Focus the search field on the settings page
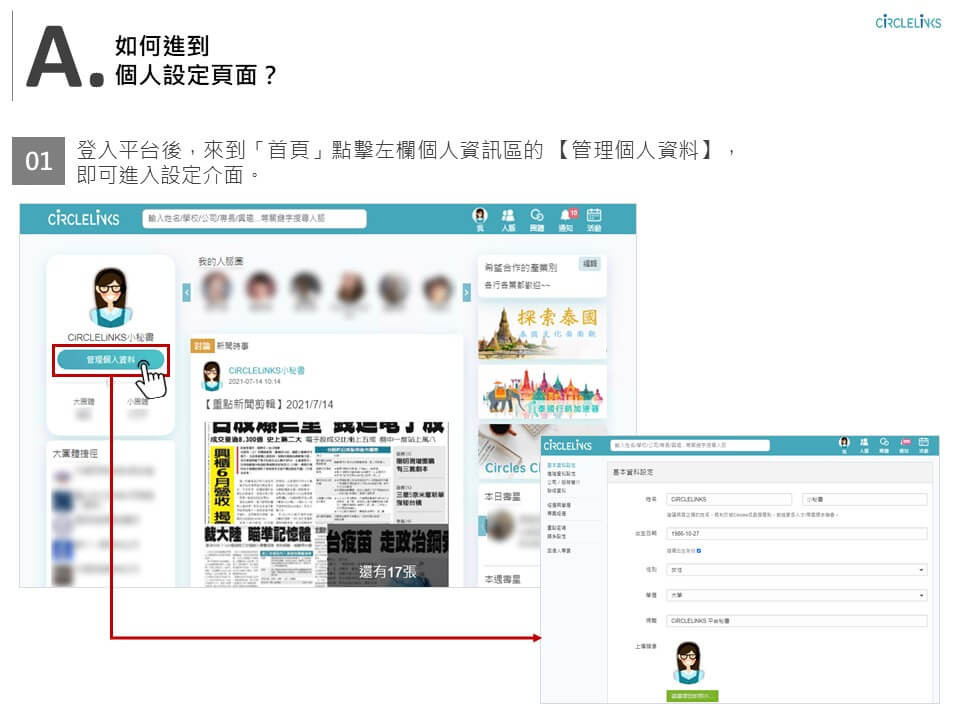Image resolution: width=960 pixels, height=720 pixels. click(689, 445)
